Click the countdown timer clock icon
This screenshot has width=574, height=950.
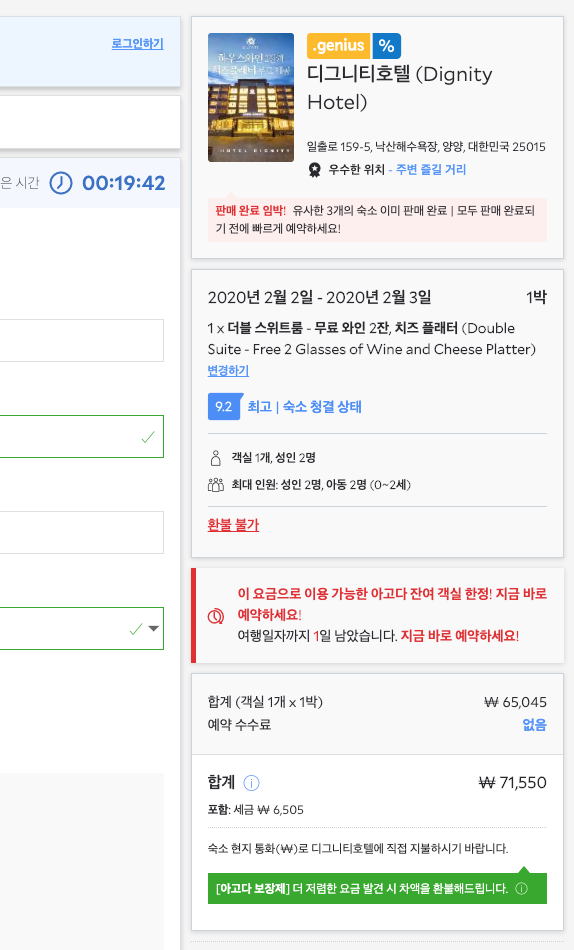[61, 182]
